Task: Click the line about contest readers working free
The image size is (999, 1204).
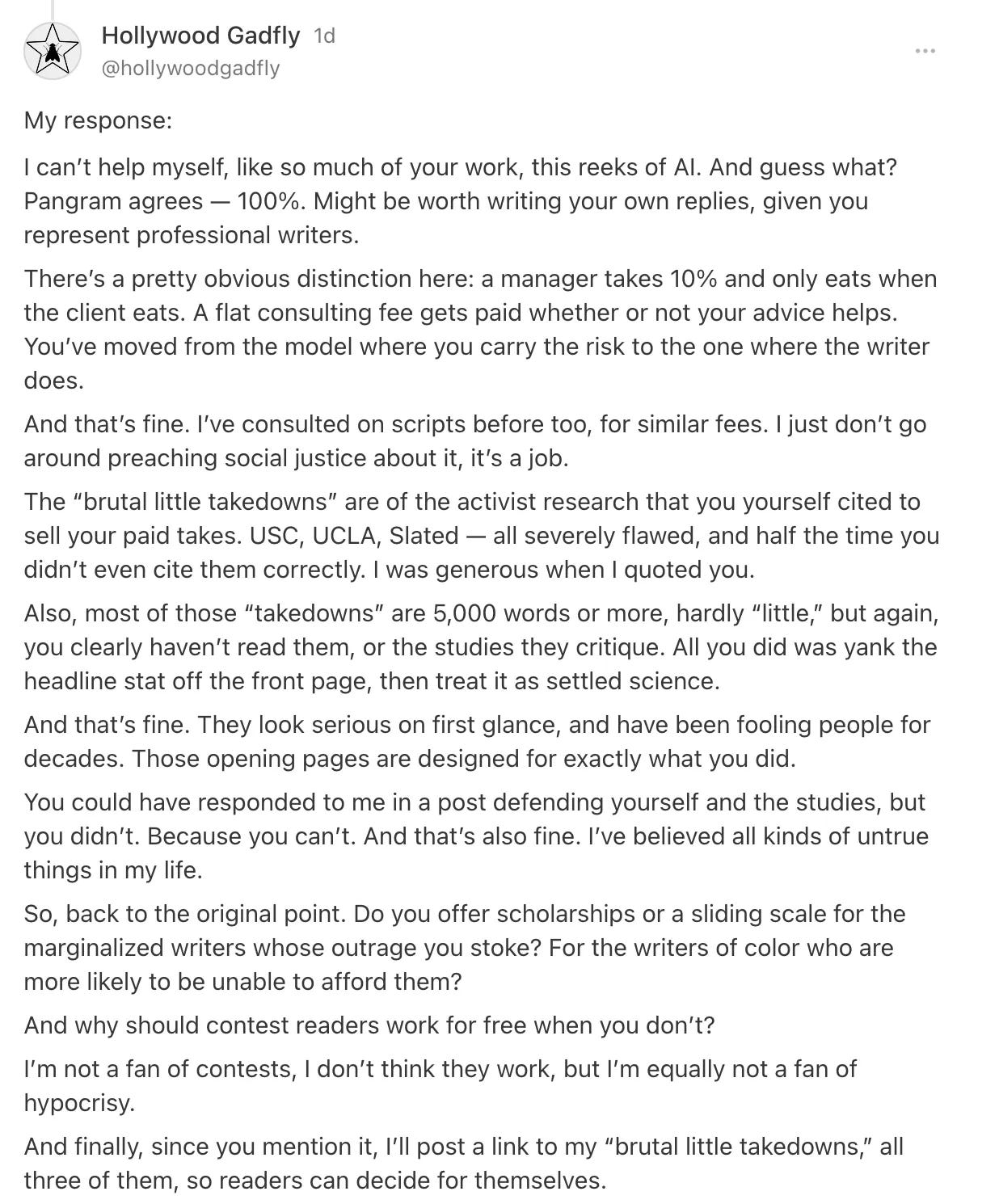Action: (x=369, y=1025)
